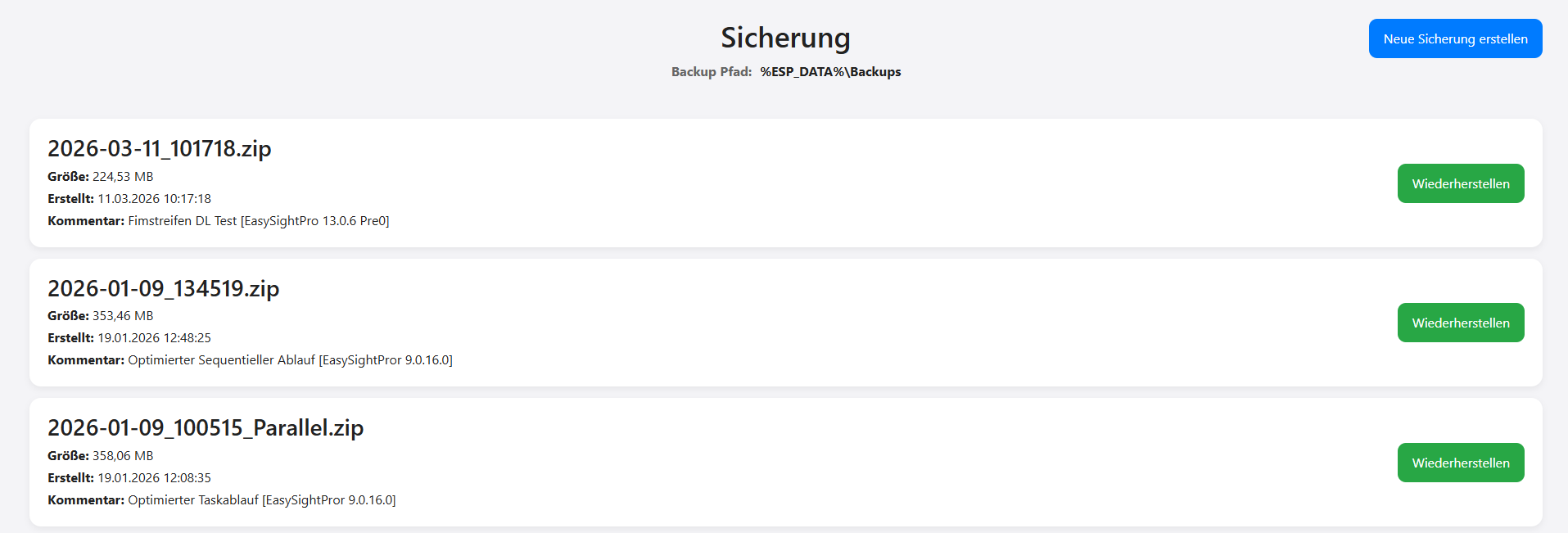Click the creation date 19.01.2026 12:08:35
1568x533 pixels.
(154, 478)
